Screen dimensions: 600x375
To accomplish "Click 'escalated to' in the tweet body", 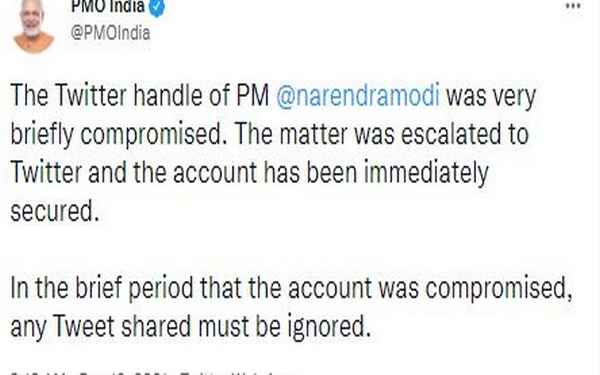I will 465,134.
